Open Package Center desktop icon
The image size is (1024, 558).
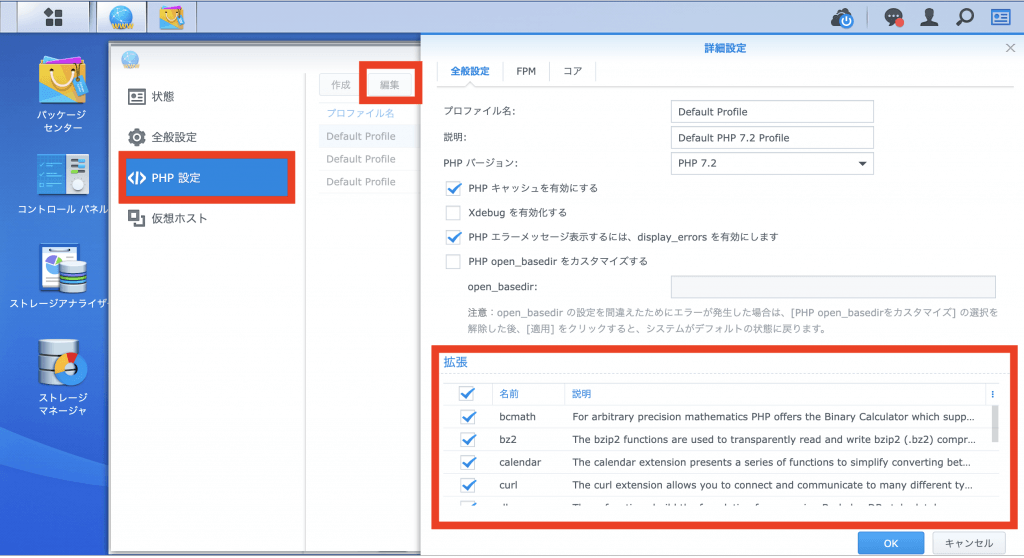(63, 84)
